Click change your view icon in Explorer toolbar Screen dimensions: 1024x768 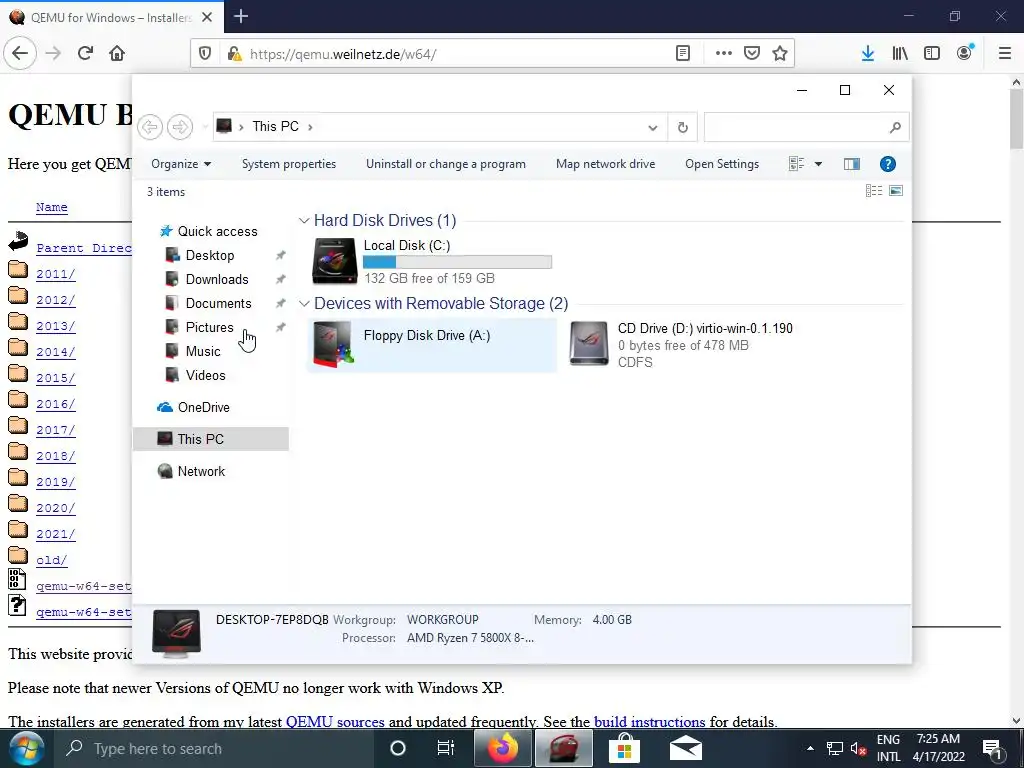796,164
